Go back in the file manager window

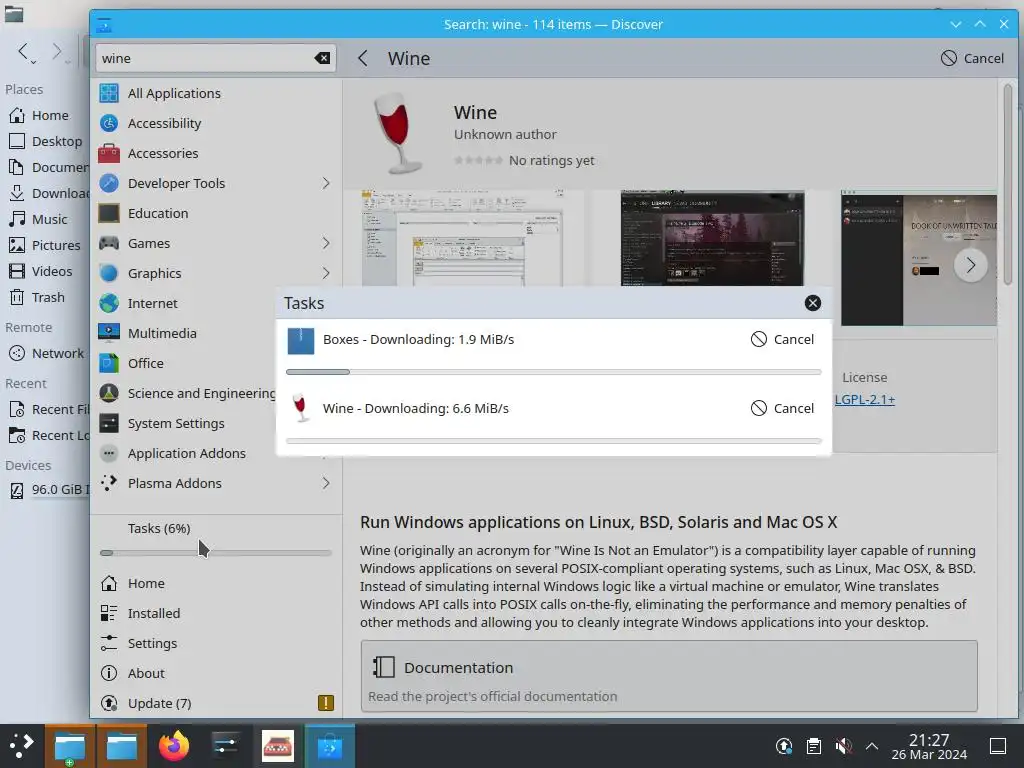click(x=25, y=52)
